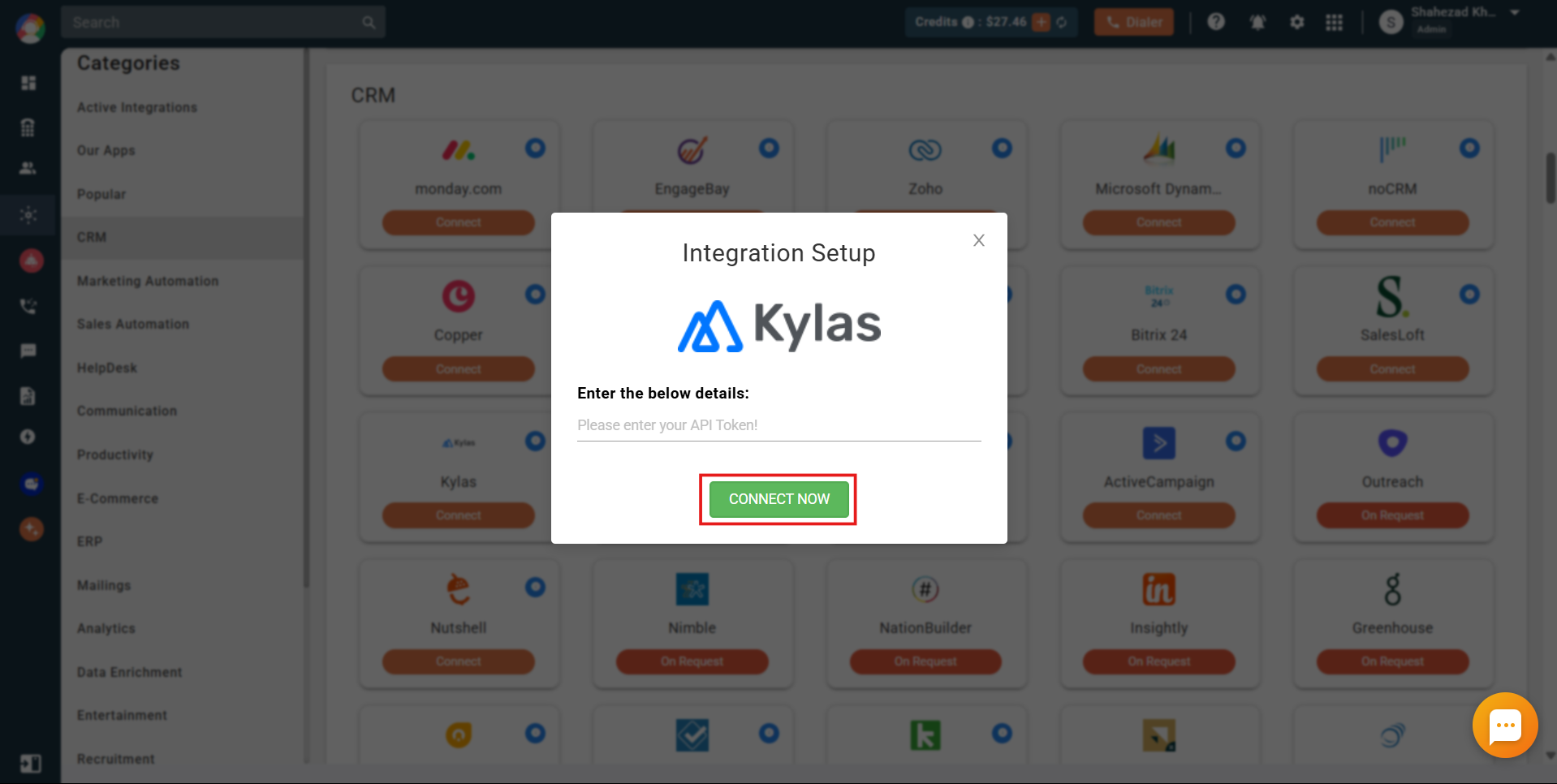Connect the noCRM integration
Viewport: 1557px width, 784px height.
pyautogui.click(x=1393, y=222)
